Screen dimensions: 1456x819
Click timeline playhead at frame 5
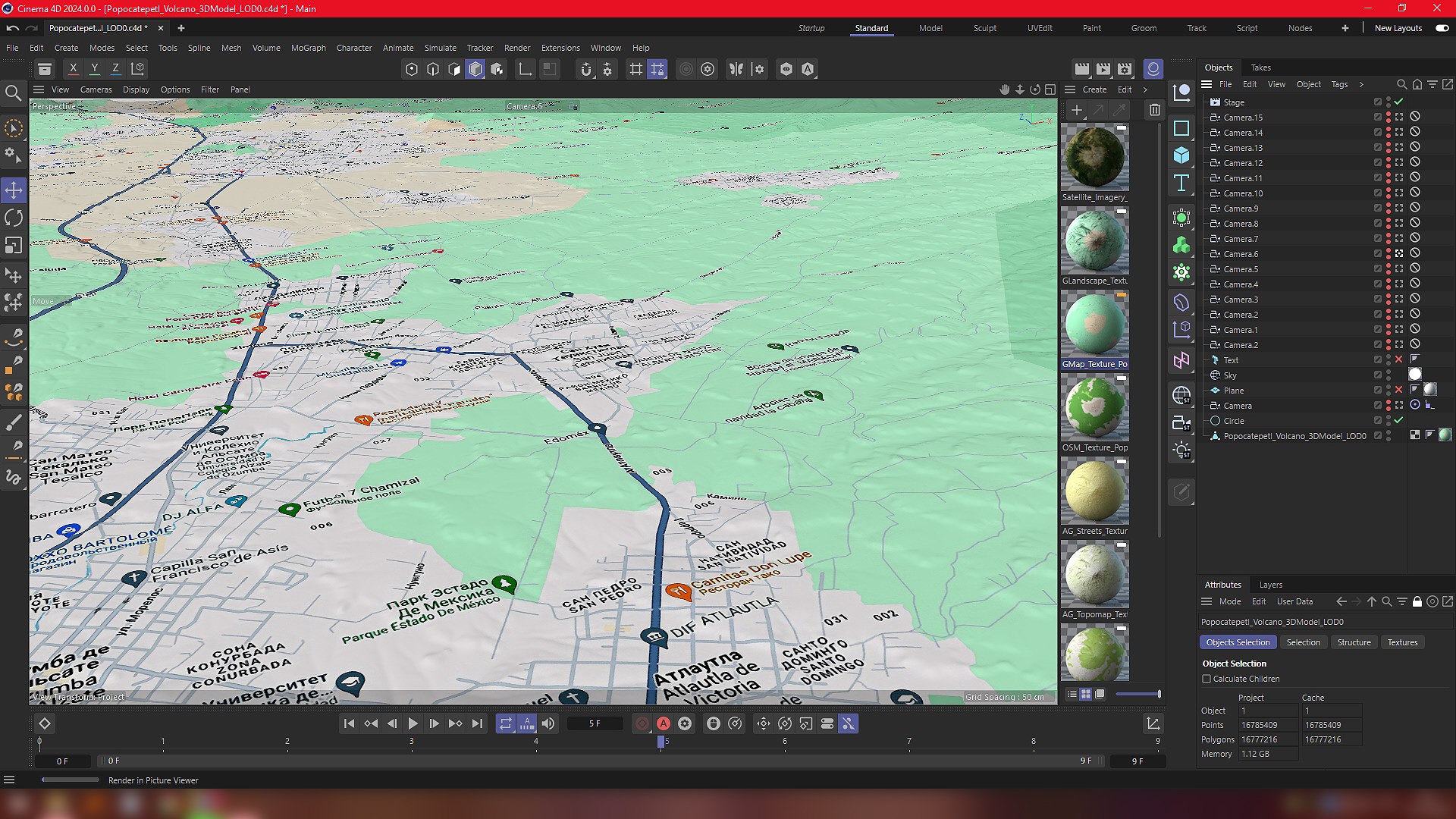point(661,742)
